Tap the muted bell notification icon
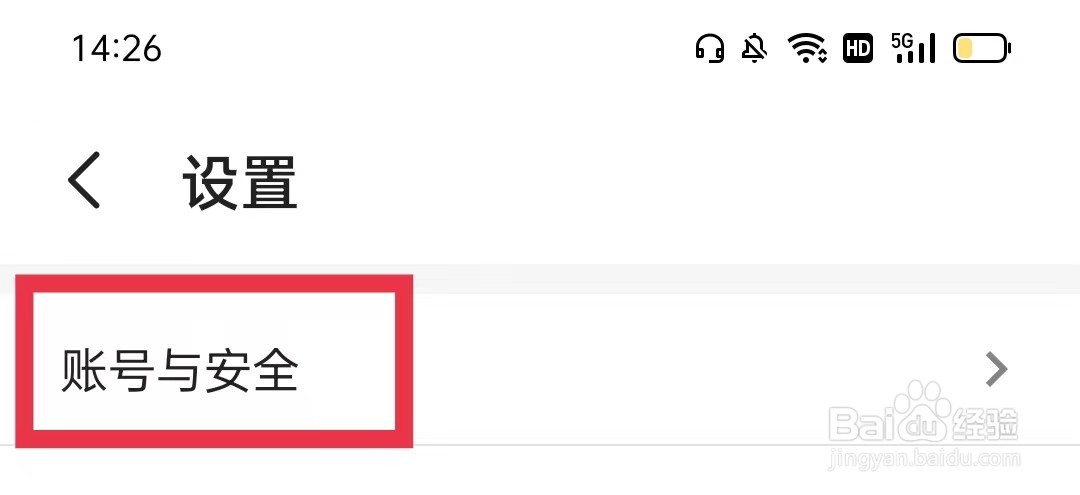Viewport: 1080px width, 495px height. [754, 48]
